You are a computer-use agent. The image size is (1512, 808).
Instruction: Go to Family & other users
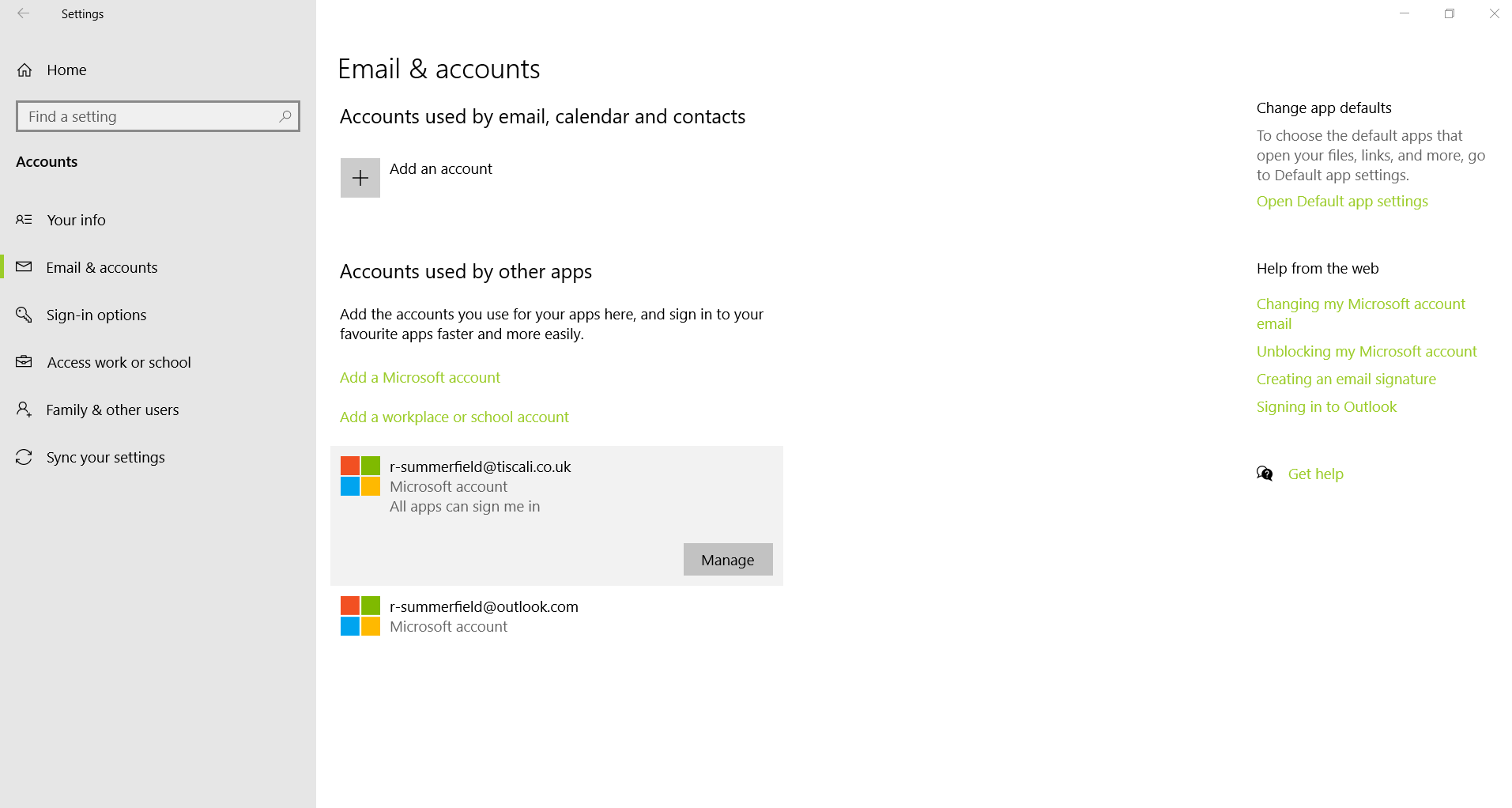tap(112, 410)
